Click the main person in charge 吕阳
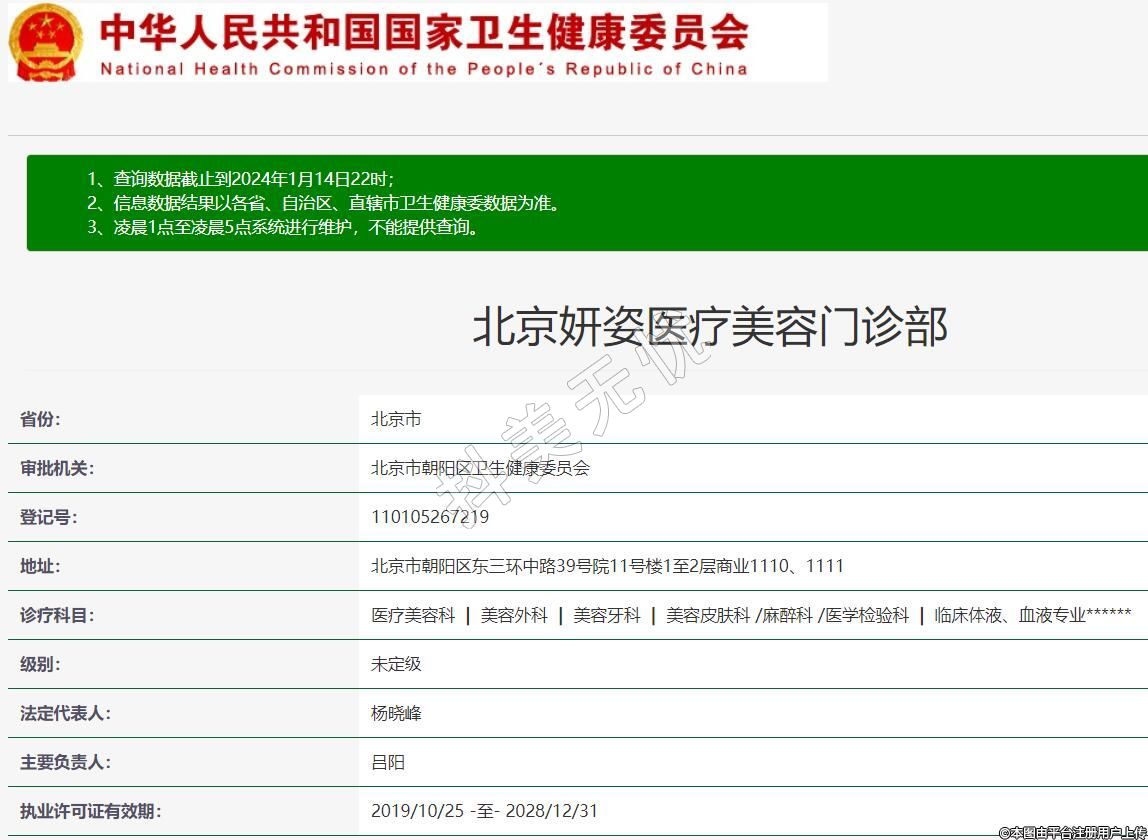1148x840 pixels. (388, 762)
